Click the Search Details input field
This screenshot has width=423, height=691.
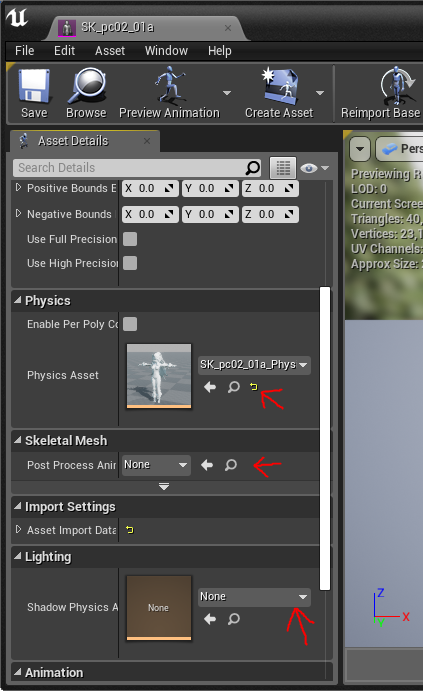pyautogui.click(x=130, y=168)
